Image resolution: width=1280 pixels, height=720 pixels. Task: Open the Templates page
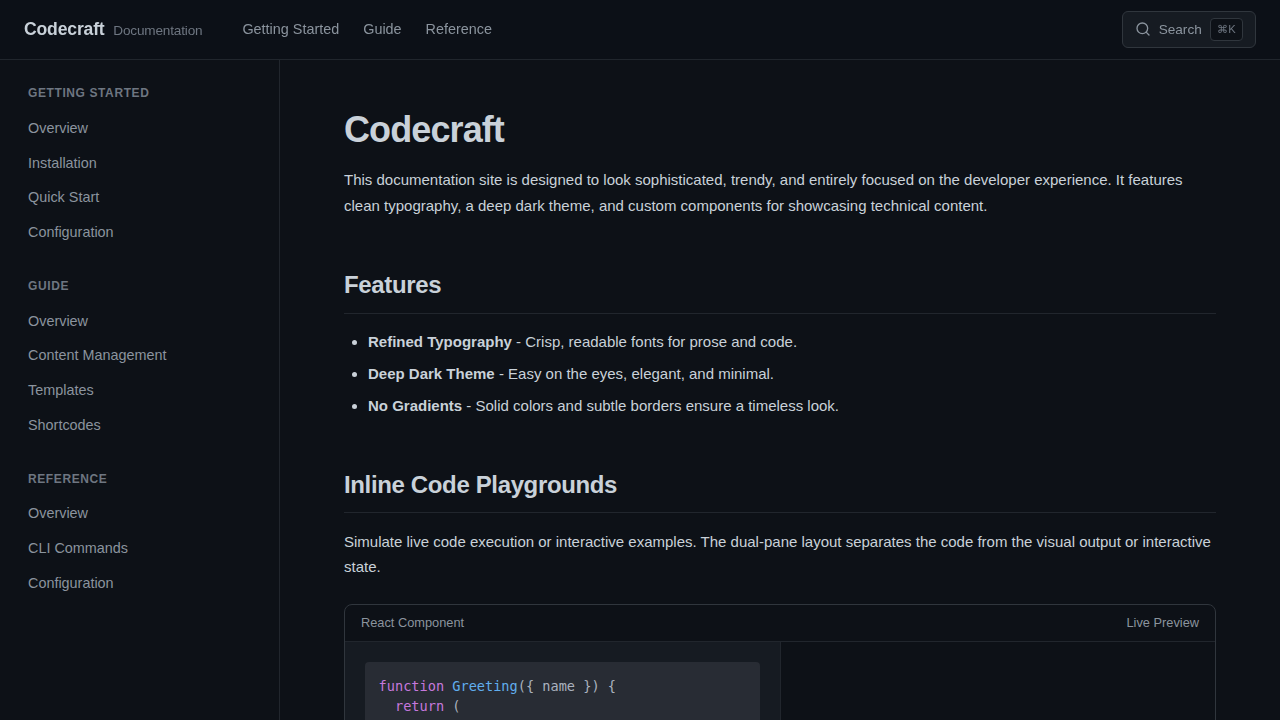[x=61, y=390]
